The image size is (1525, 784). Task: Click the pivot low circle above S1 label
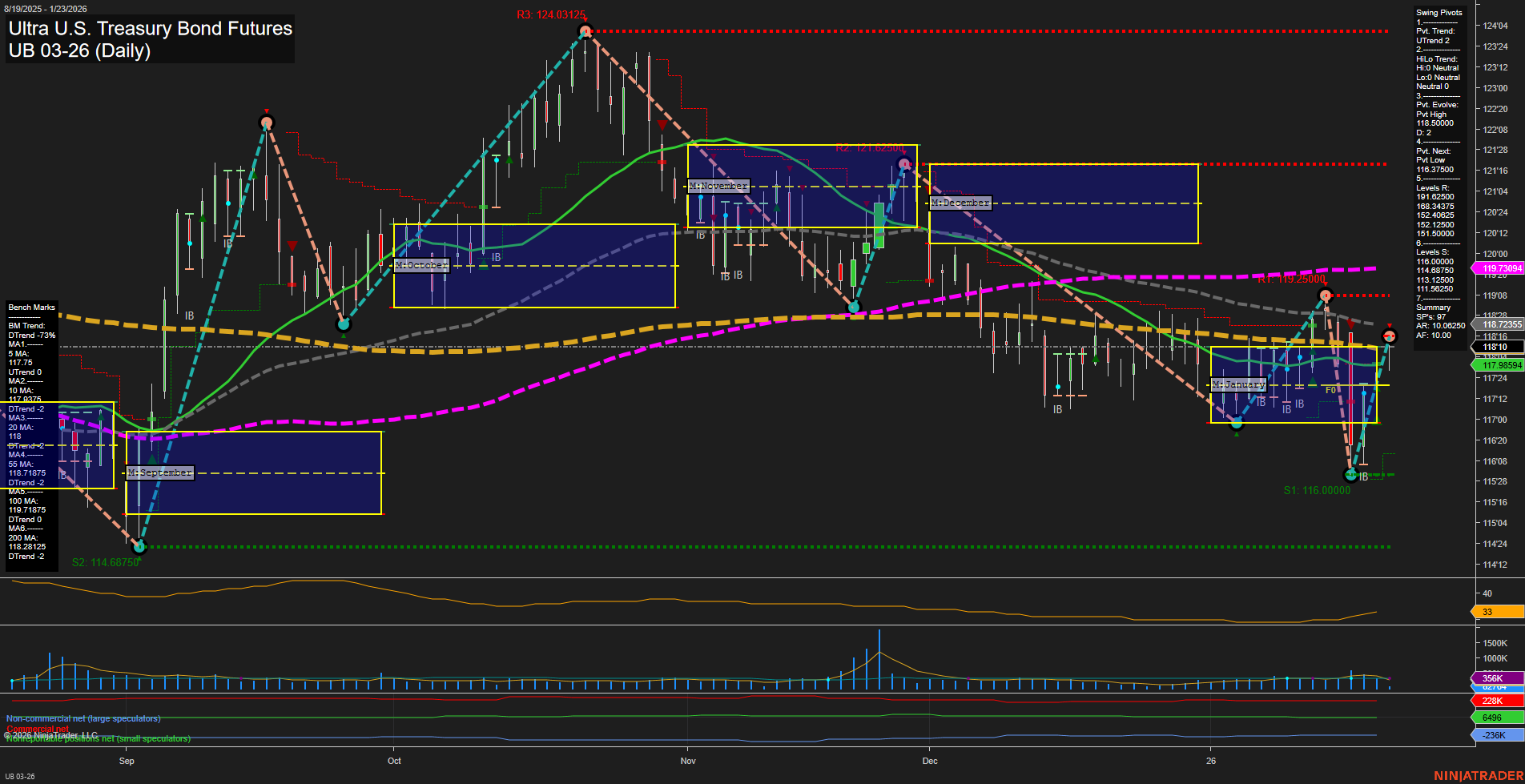[1351, 475]
